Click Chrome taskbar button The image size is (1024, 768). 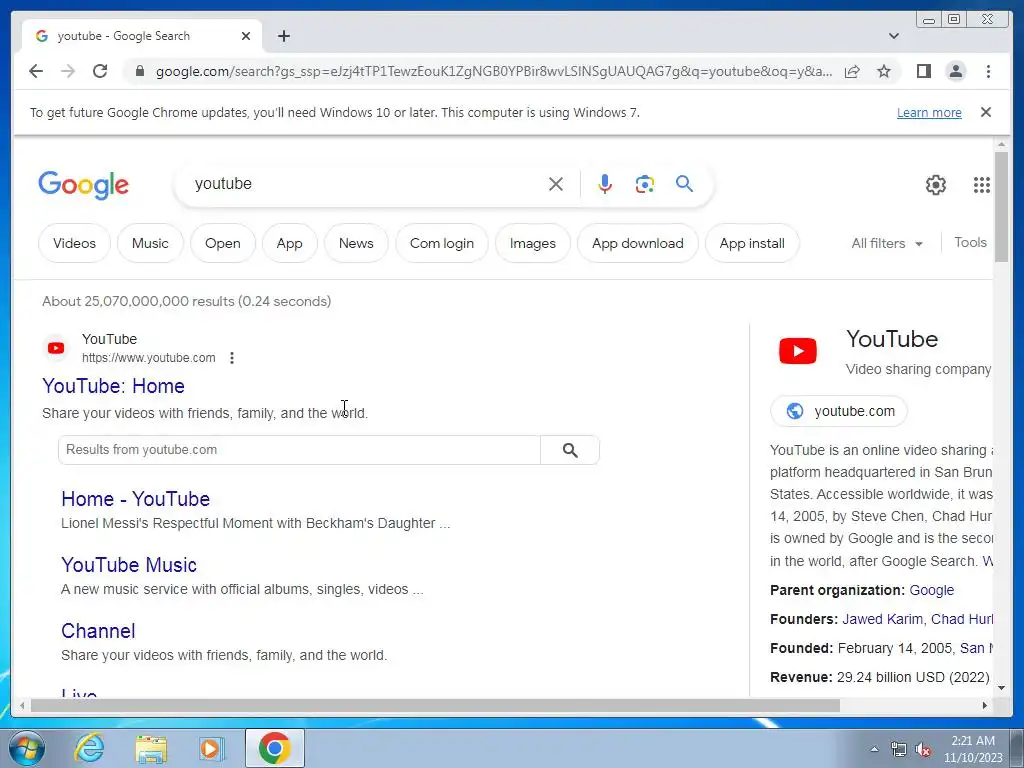pyautogui.click(x=274, y=748)
